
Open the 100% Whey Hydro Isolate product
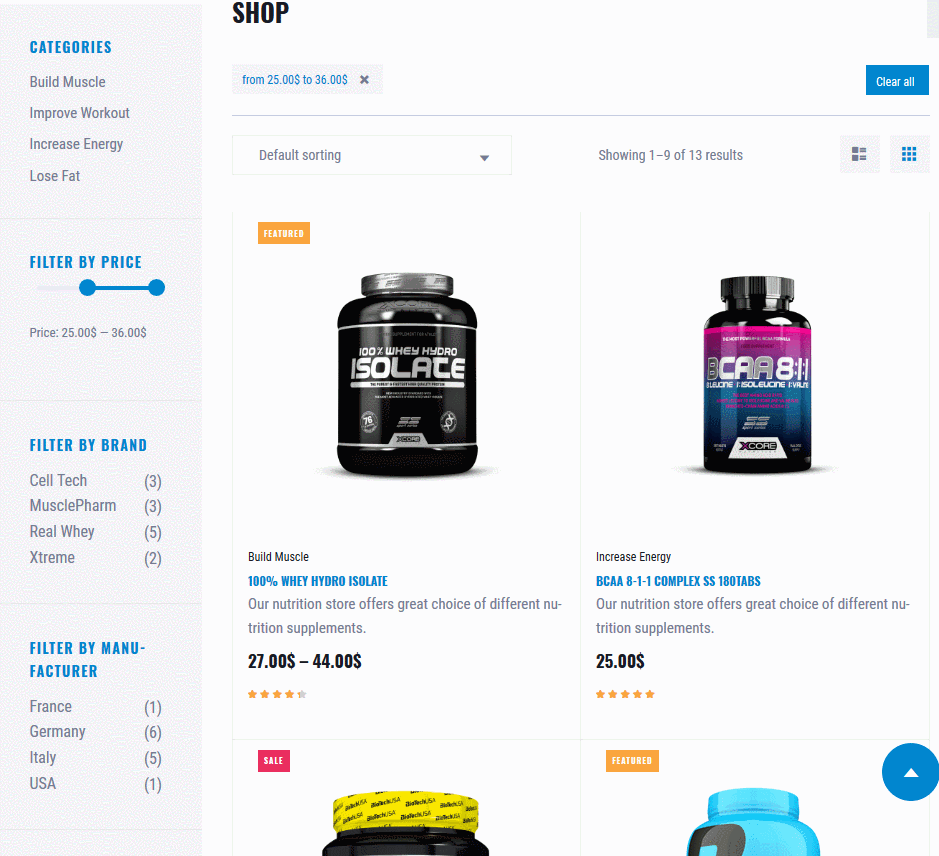317,581
